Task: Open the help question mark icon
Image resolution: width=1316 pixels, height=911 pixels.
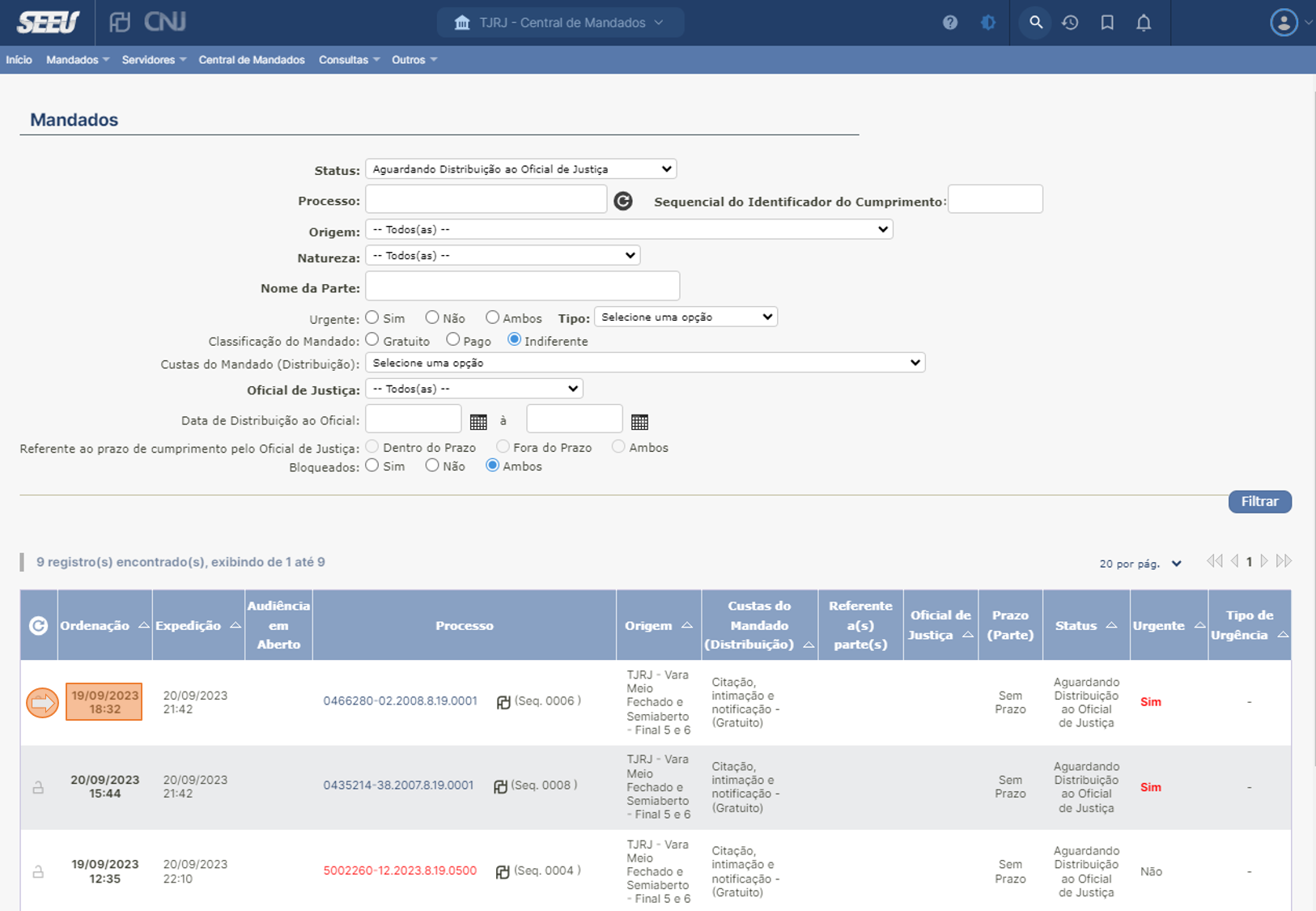Action: (x=950, y=23)
